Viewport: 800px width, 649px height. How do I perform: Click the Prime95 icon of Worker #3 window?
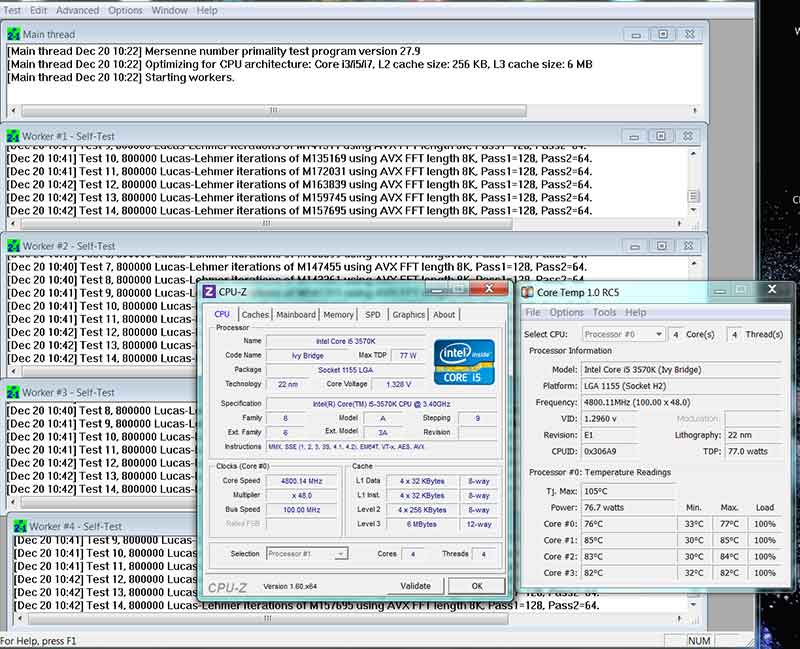pyautogui.click(x=13, y=392)
